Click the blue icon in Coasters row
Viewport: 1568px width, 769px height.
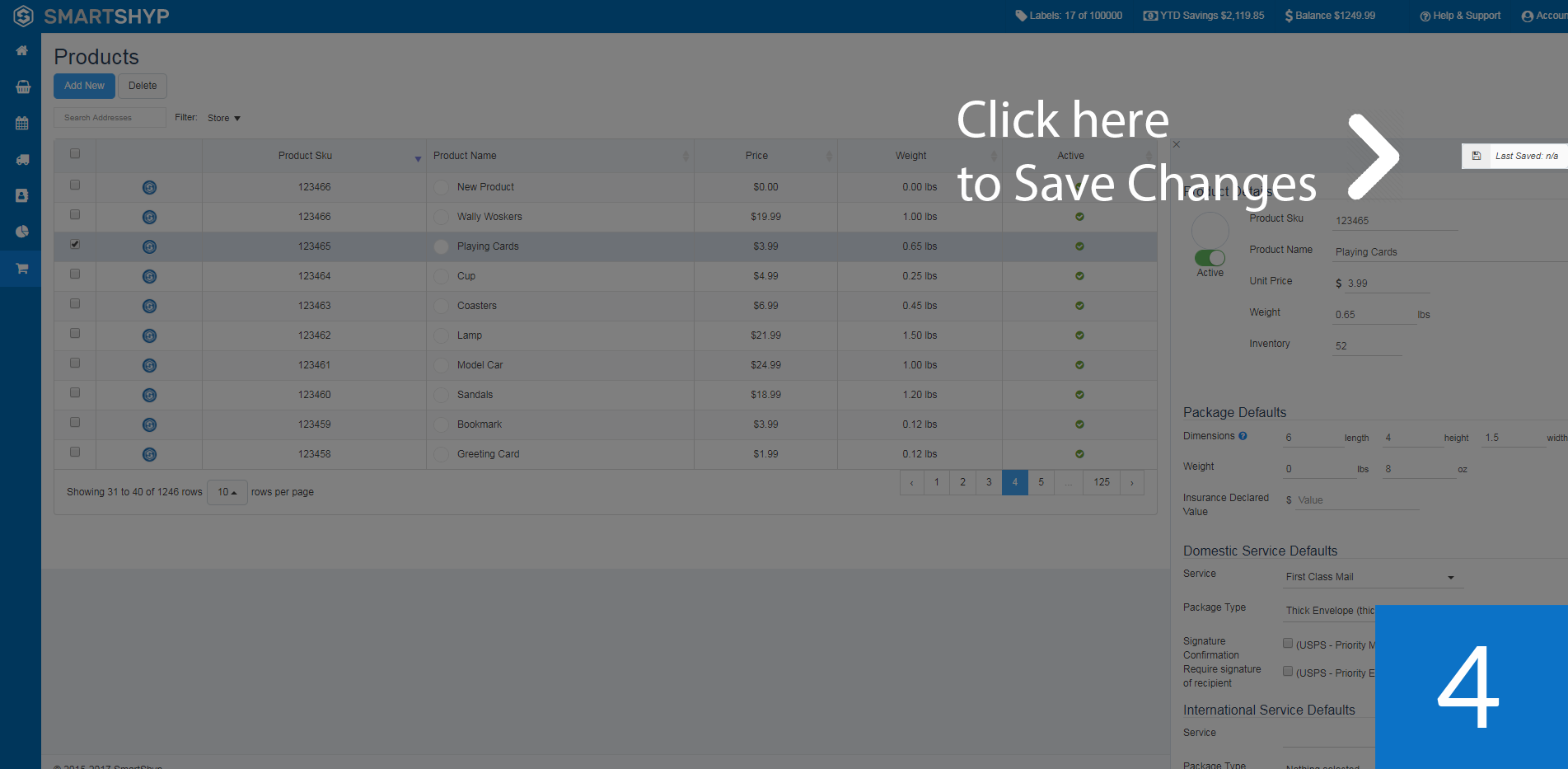[x=149, y=306]
